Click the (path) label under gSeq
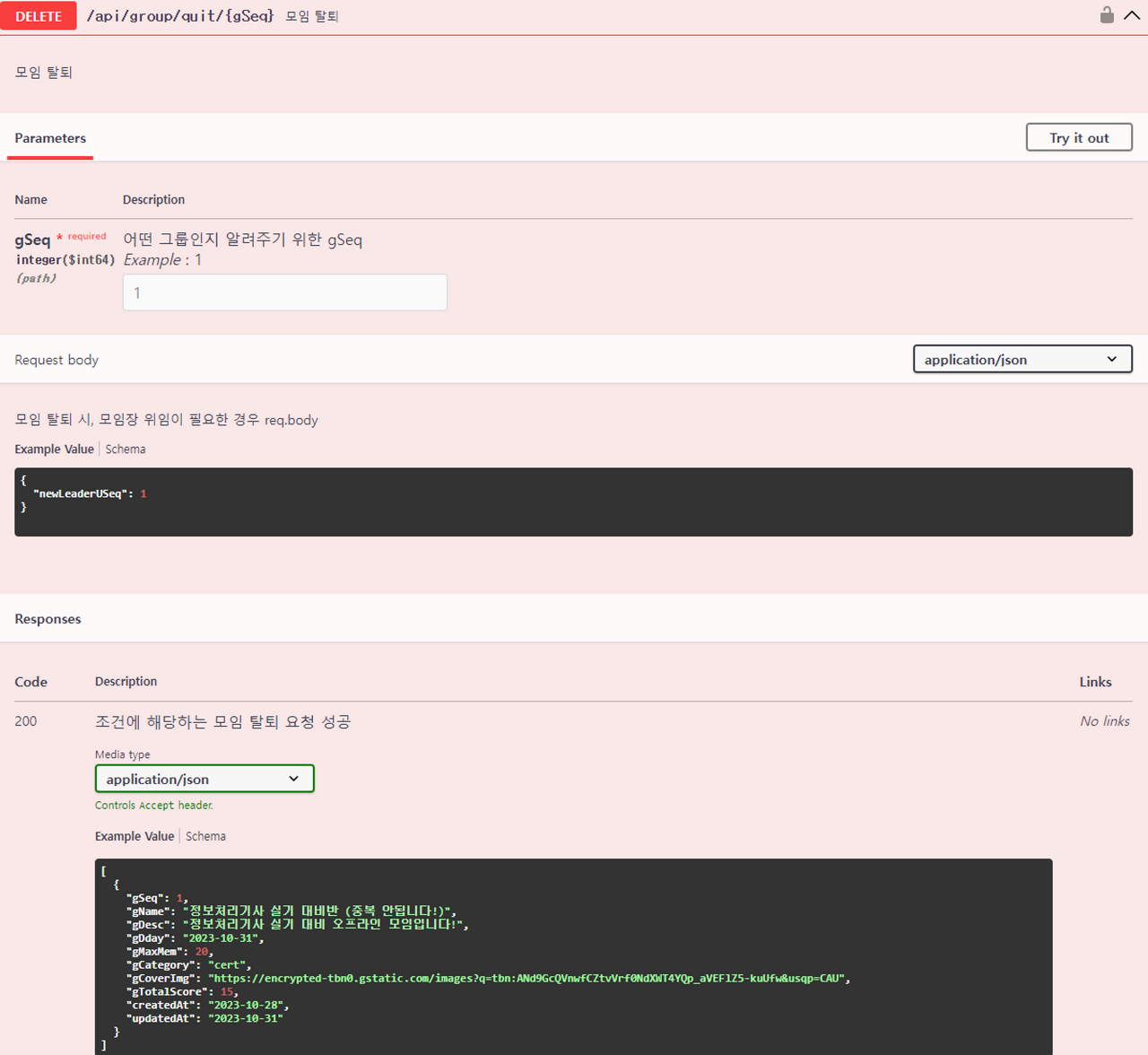The height and width of the screenshot is (1055, 1148). [x=36, y=278]
